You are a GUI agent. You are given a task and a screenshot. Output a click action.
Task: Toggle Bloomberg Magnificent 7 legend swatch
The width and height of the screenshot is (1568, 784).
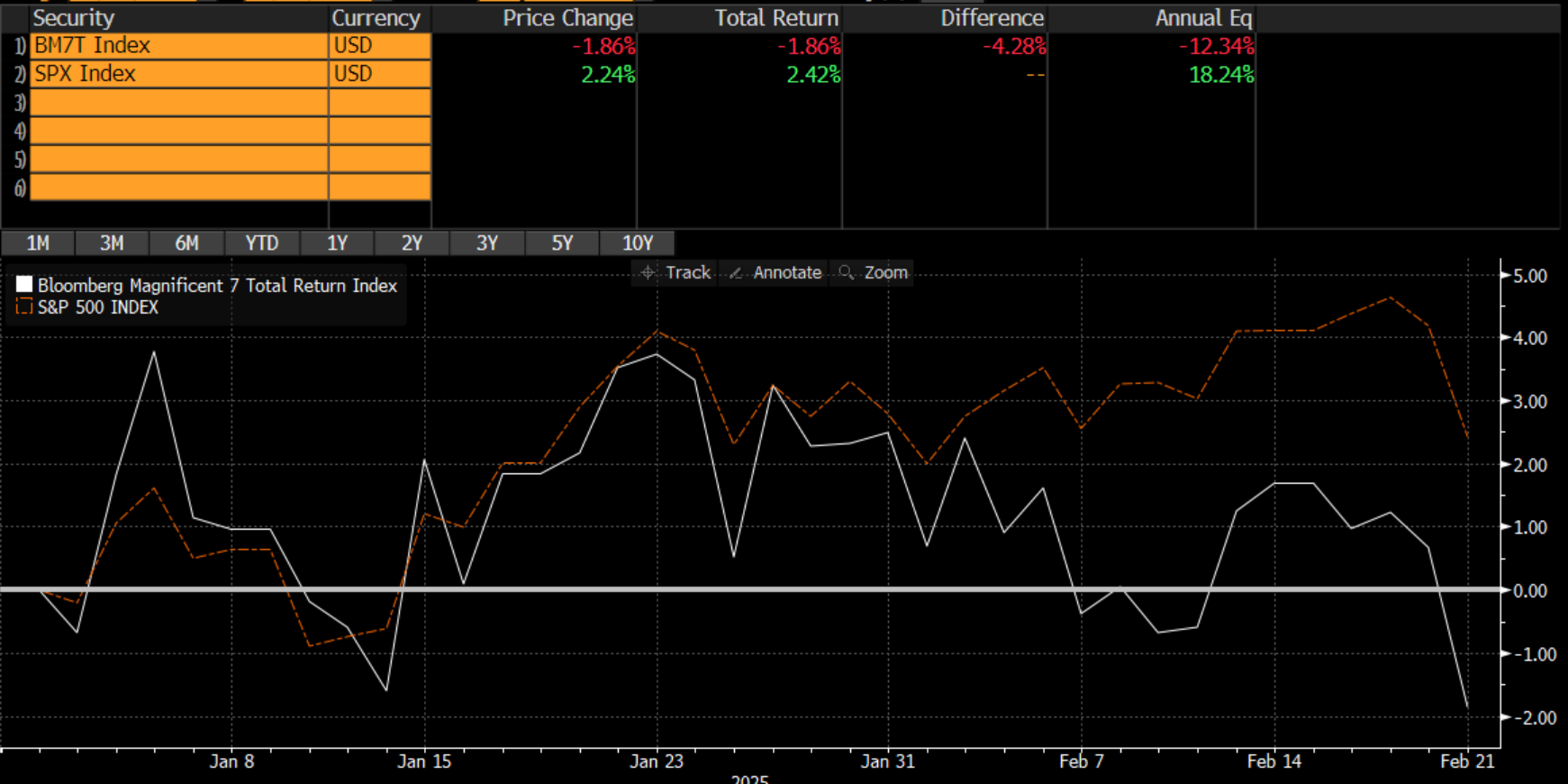point(24,285)
